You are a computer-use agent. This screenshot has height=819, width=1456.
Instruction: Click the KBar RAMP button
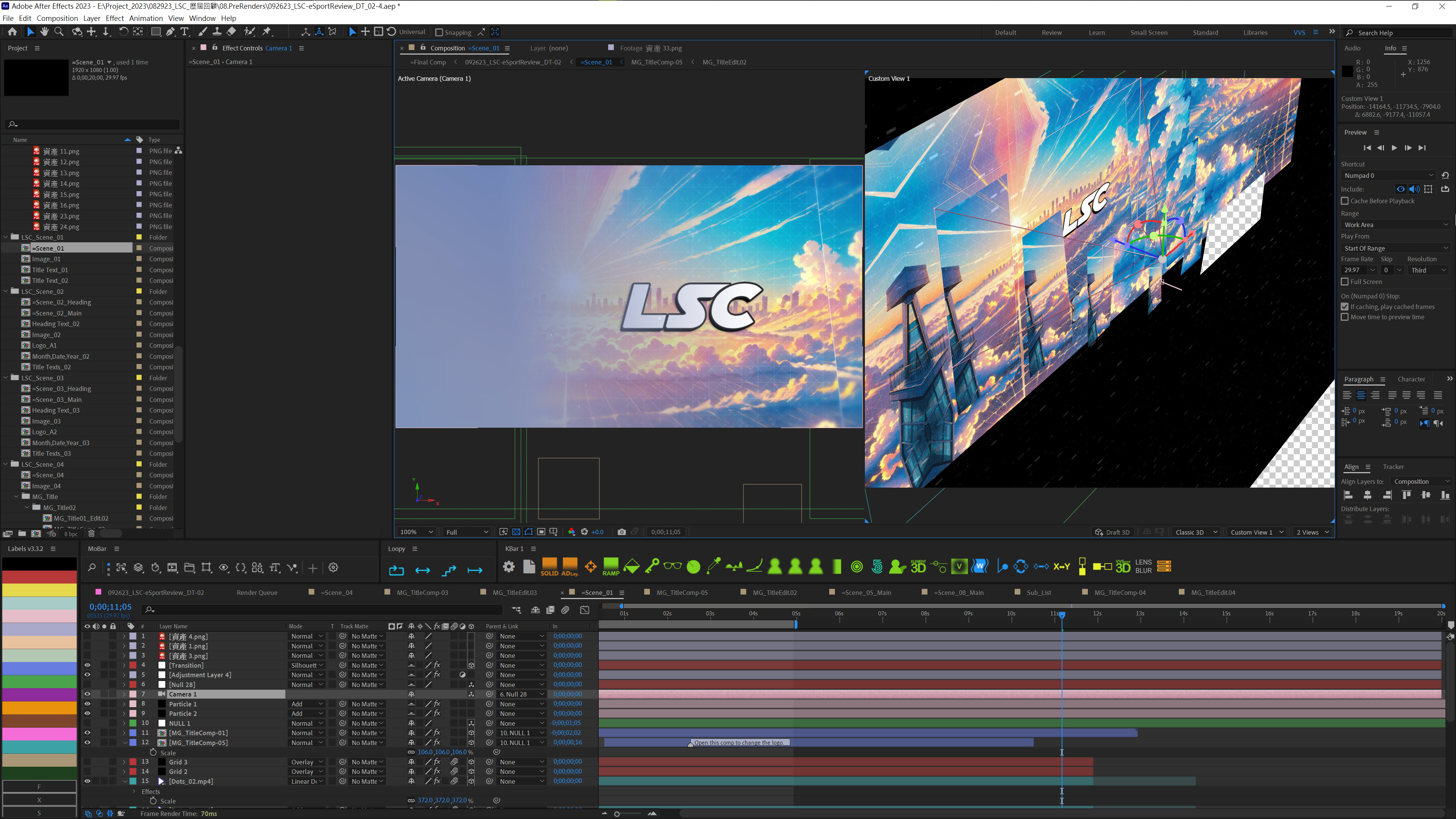point(610,566)
